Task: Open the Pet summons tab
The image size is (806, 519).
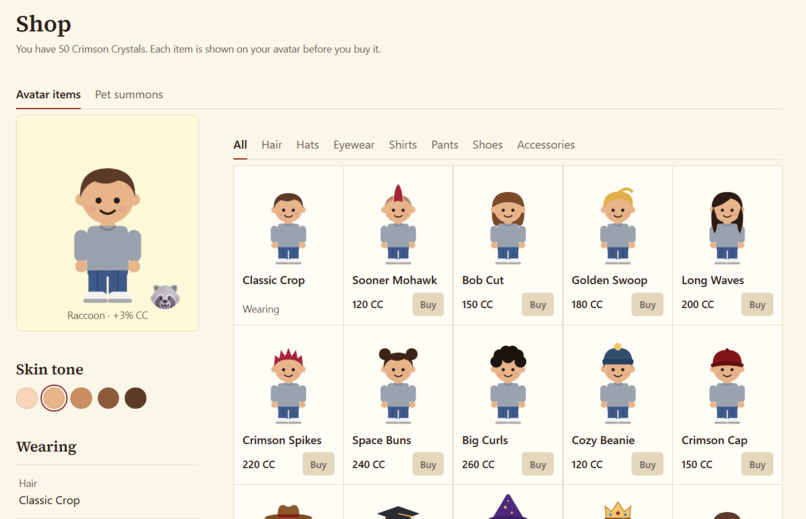Action: [x=129, y=95]
